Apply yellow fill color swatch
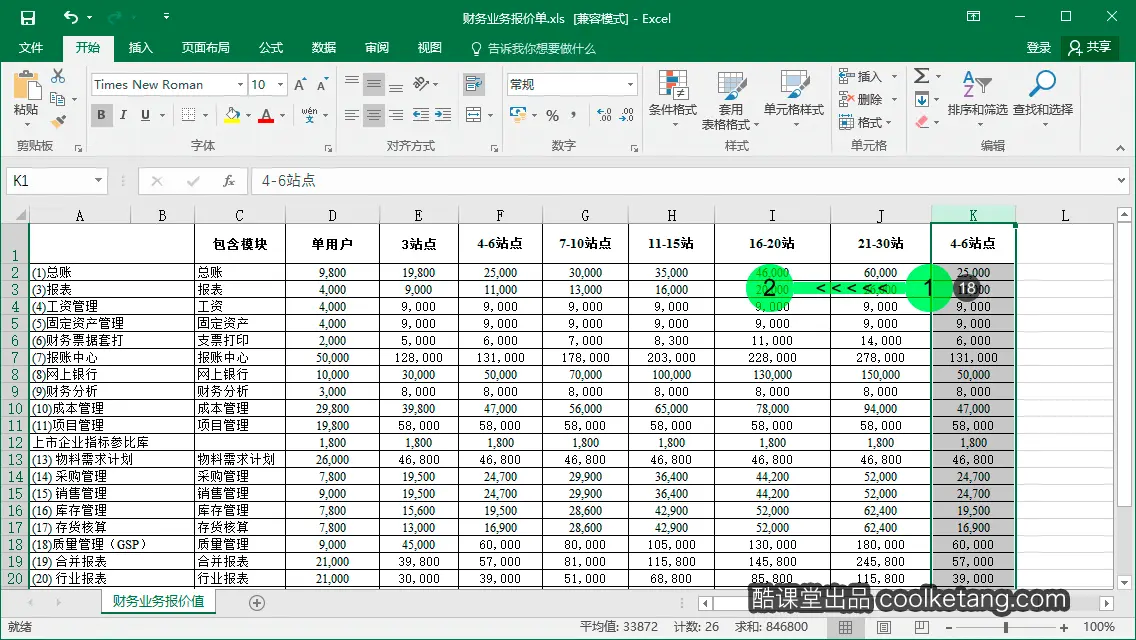Screen dimensions: 1136x640 click(232, 115)
